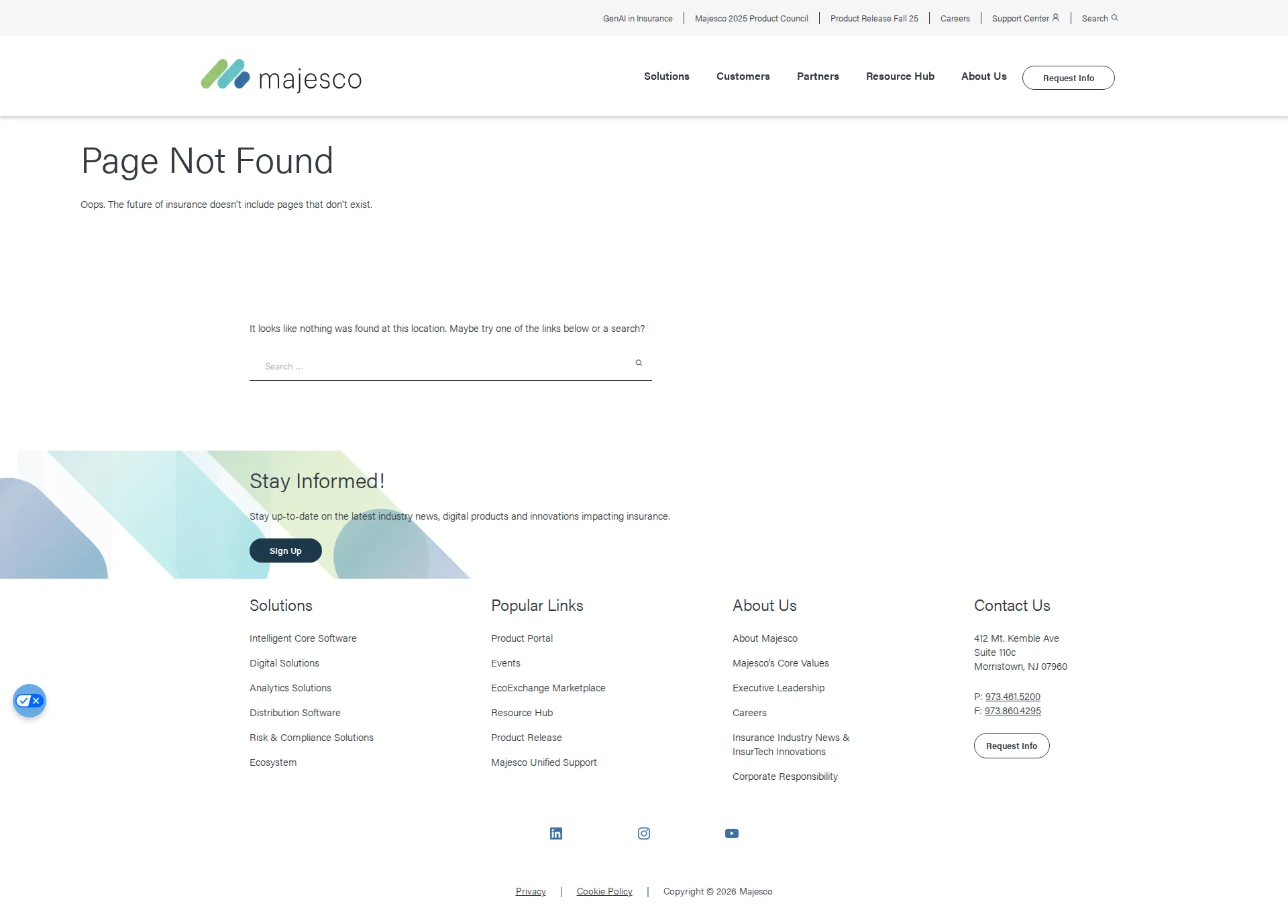Open the Instagram social icon
Screen dimensions: 1288x924
click(644, 833)
